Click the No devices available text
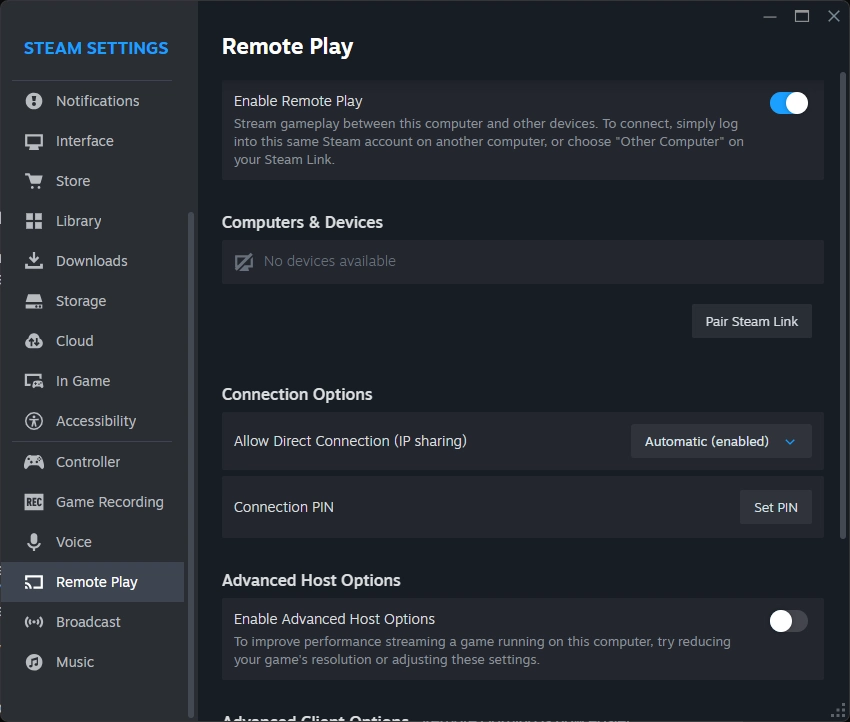This screenshot has height=722, width=850. click(x=330, y=261)
